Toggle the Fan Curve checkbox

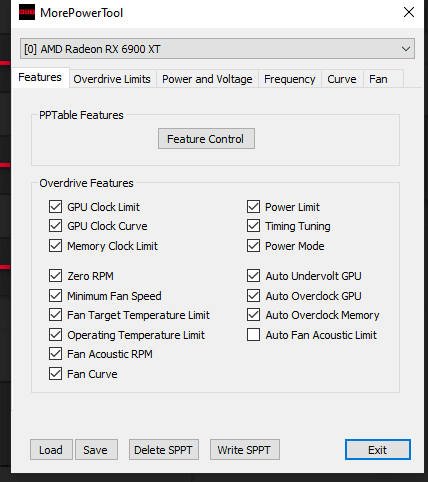click(x=55, y=374)
